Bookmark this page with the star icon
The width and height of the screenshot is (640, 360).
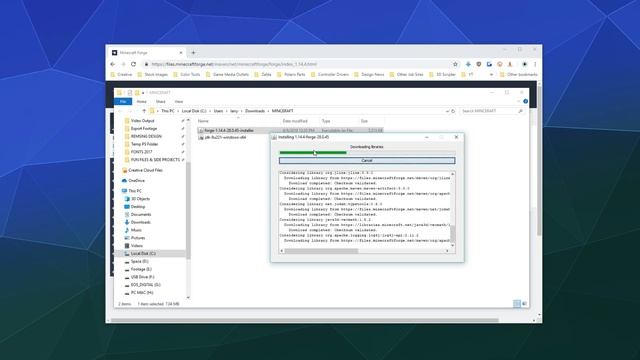(456, 64)
